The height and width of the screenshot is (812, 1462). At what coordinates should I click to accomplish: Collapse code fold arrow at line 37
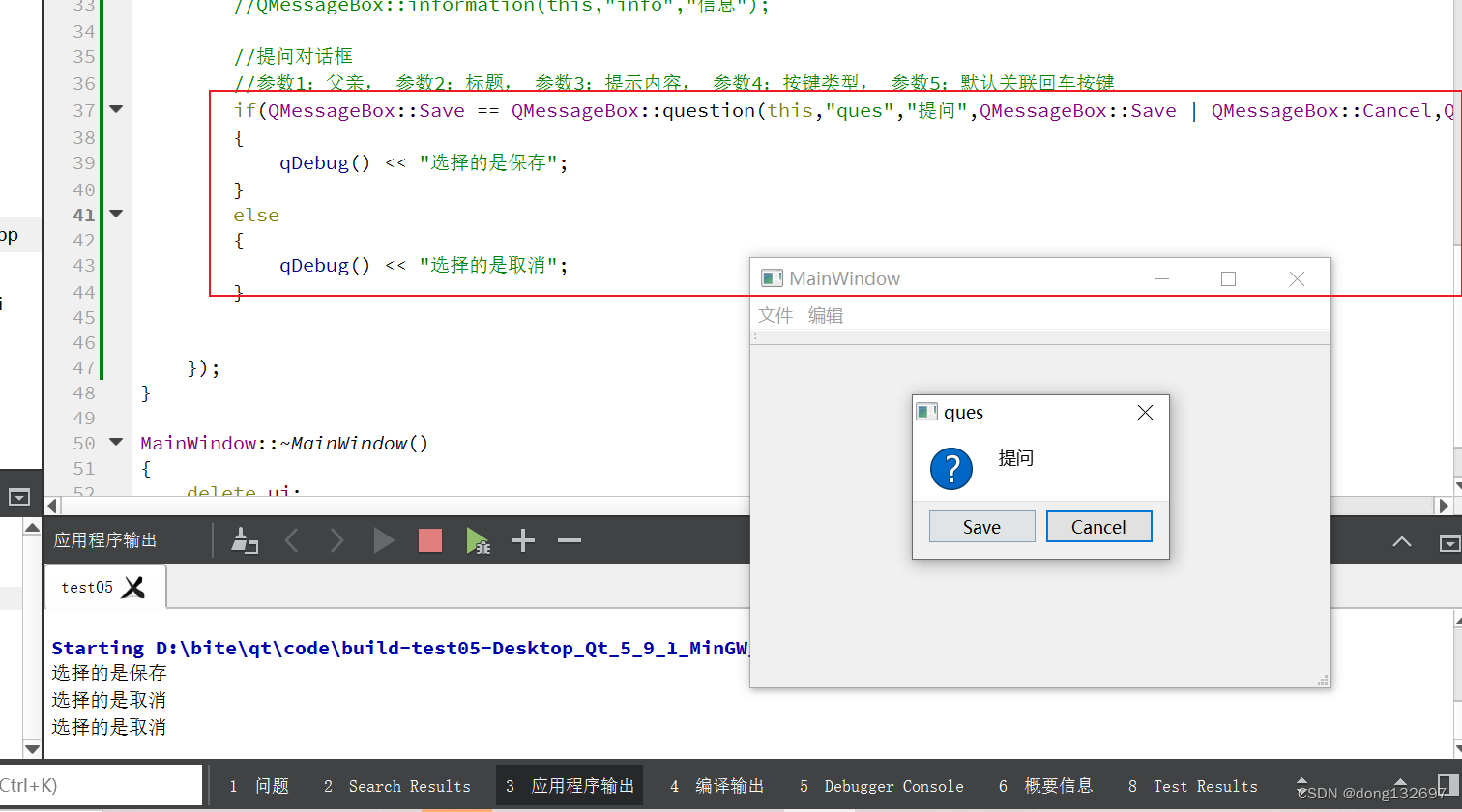116,109
